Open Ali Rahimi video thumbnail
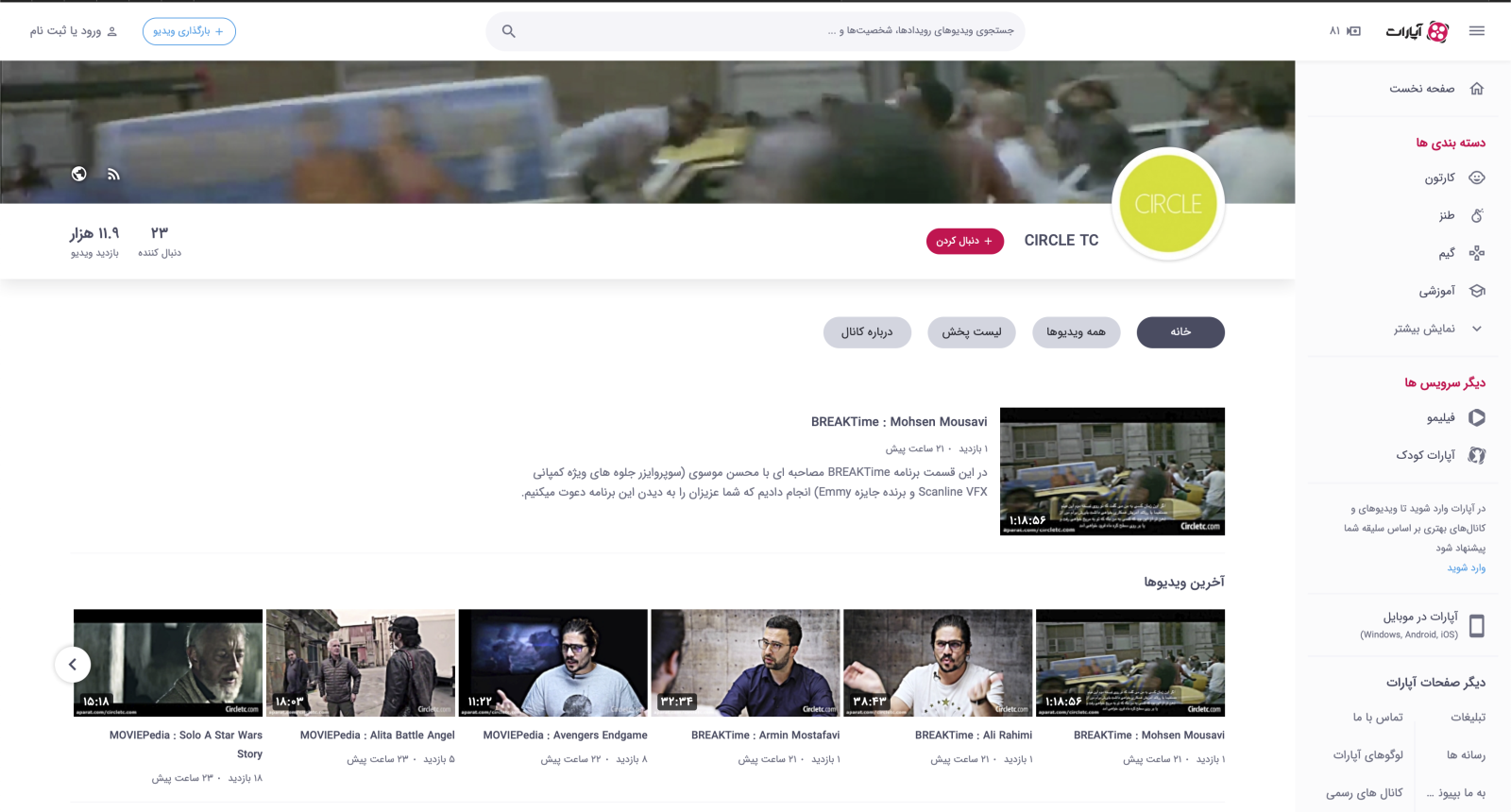 tap(938, 663)
